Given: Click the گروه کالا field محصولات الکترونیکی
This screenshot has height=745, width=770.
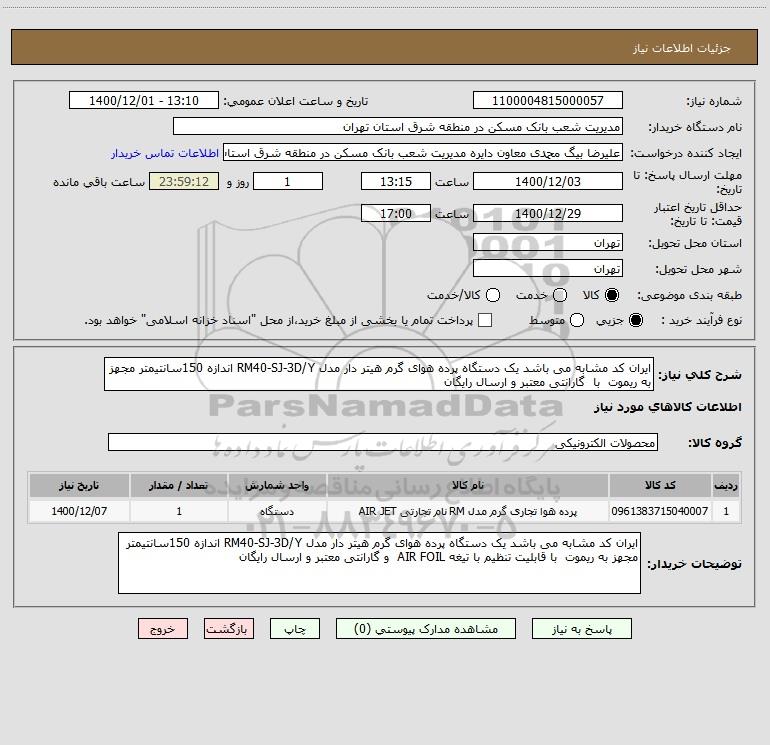Looking at the screenshot, I should tap(383, 442).
